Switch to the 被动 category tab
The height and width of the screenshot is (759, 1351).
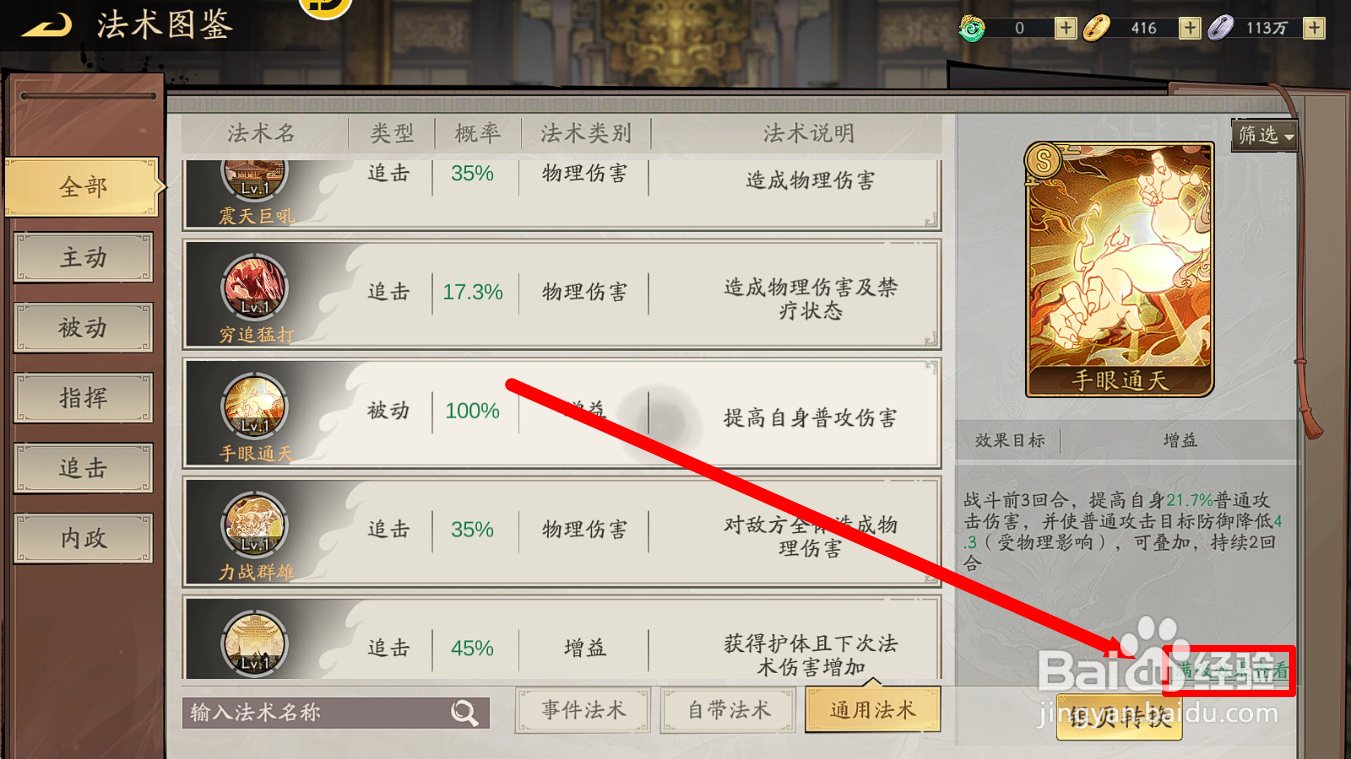tap(83, 328)
